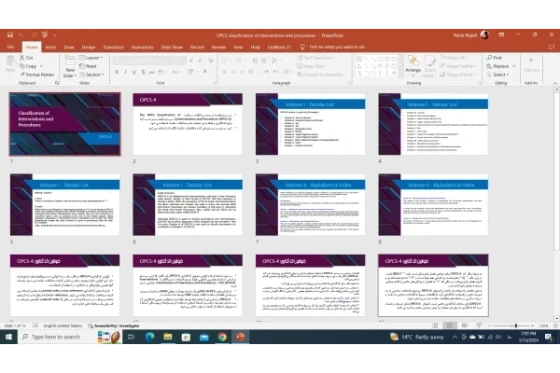Click the Reset slide button
The width and height of the screenshot is (560, 373).
click(88, 66)
